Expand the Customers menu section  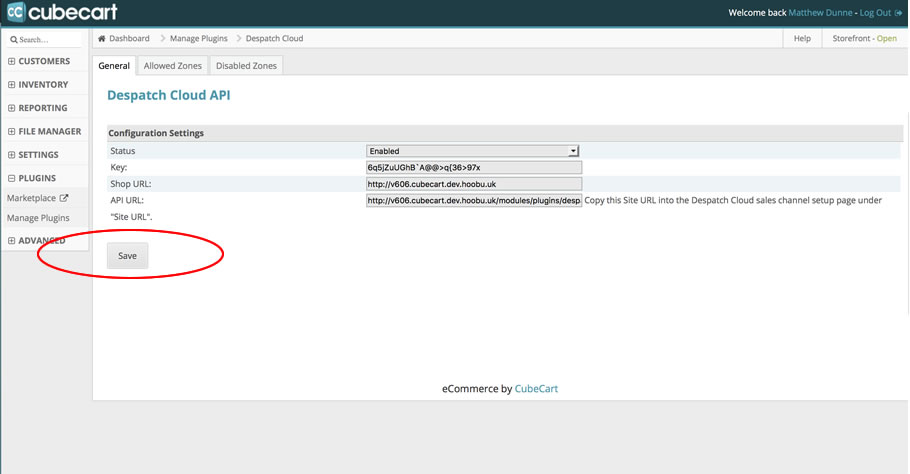[x=11, y=61]
